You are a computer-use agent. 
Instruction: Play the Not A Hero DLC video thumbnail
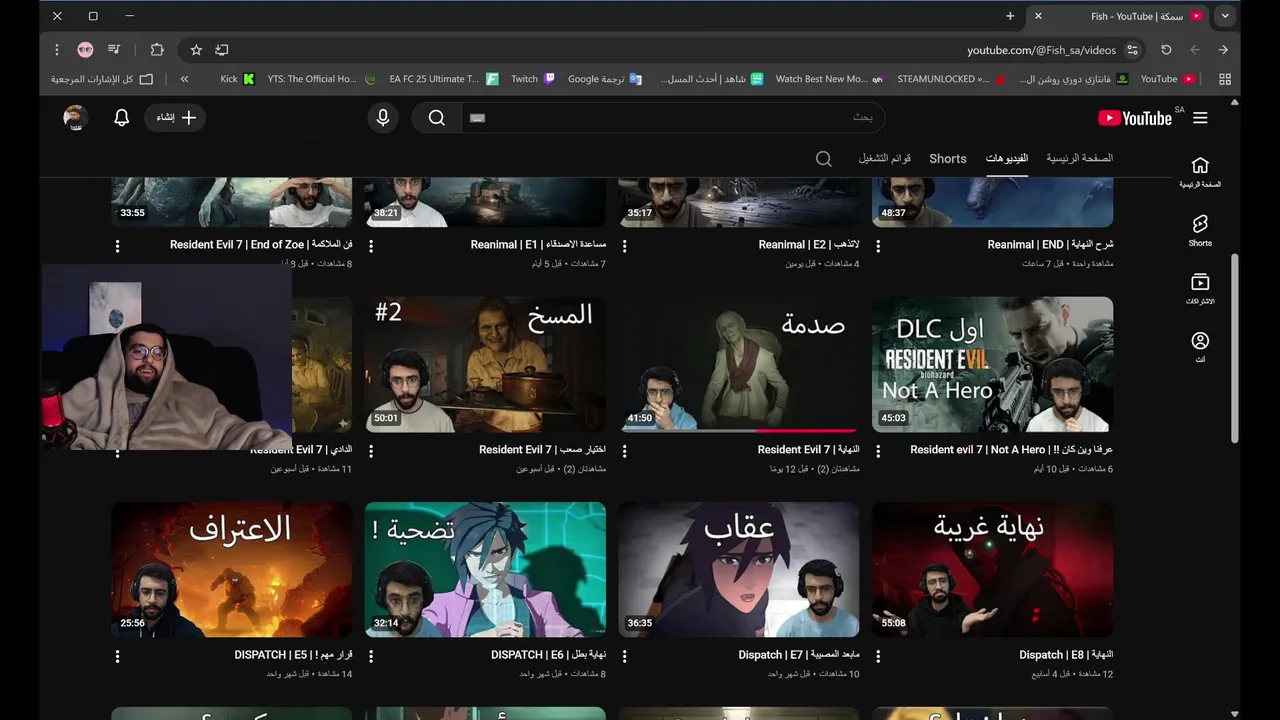(992, 364)
